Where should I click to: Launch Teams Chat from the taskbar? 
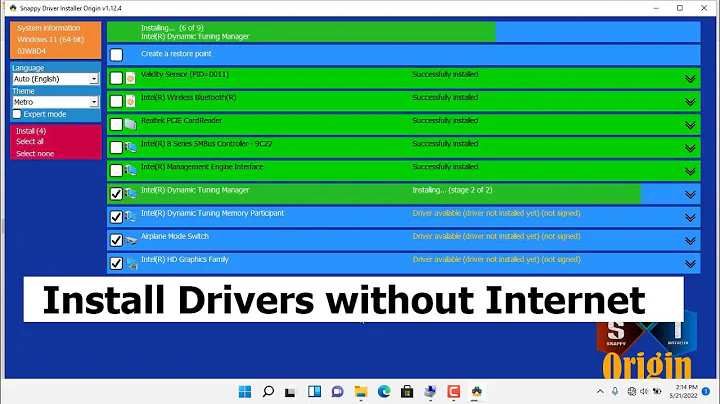coord(338,392)
